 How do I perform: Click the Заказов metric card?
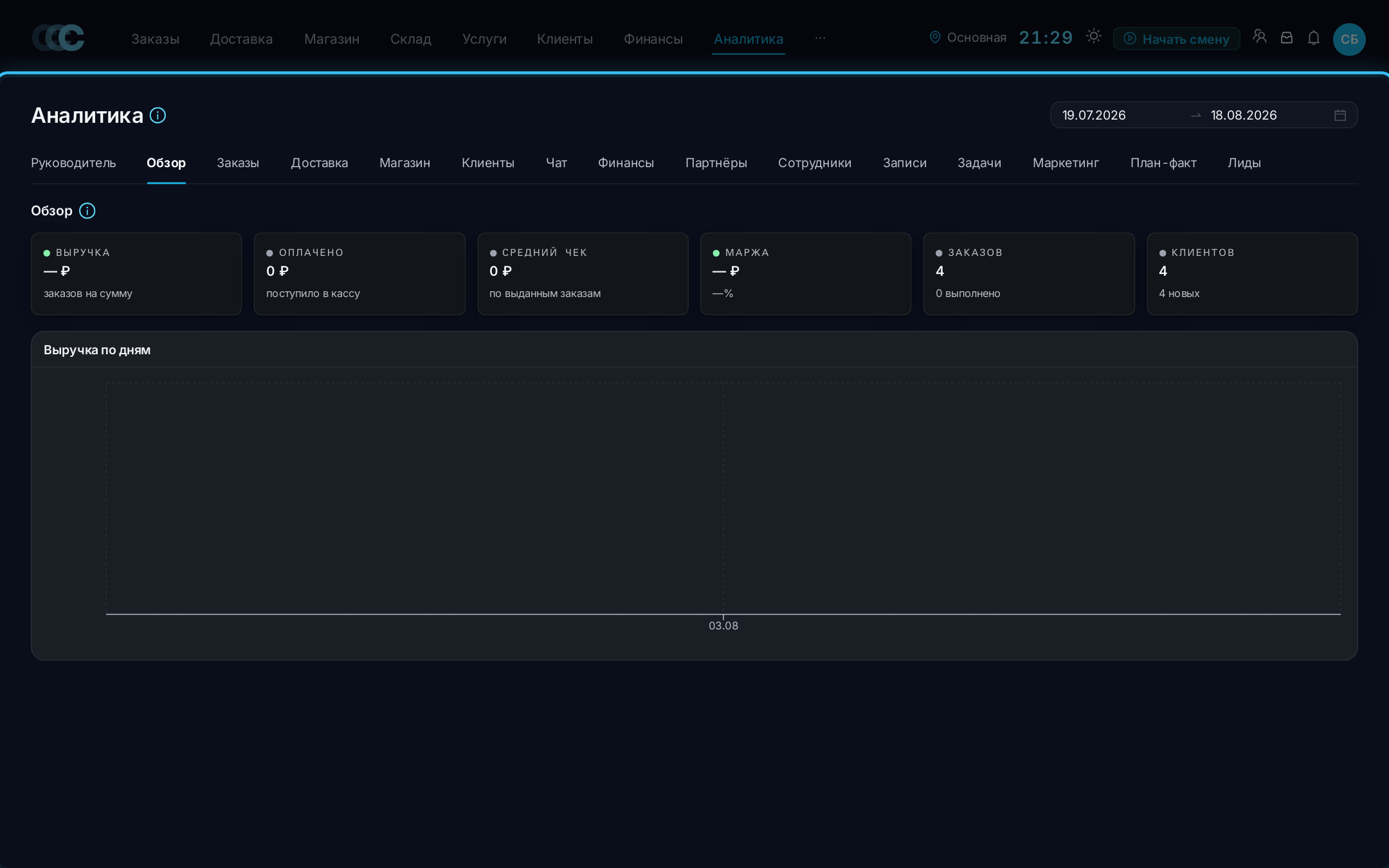click(1029, 274)
